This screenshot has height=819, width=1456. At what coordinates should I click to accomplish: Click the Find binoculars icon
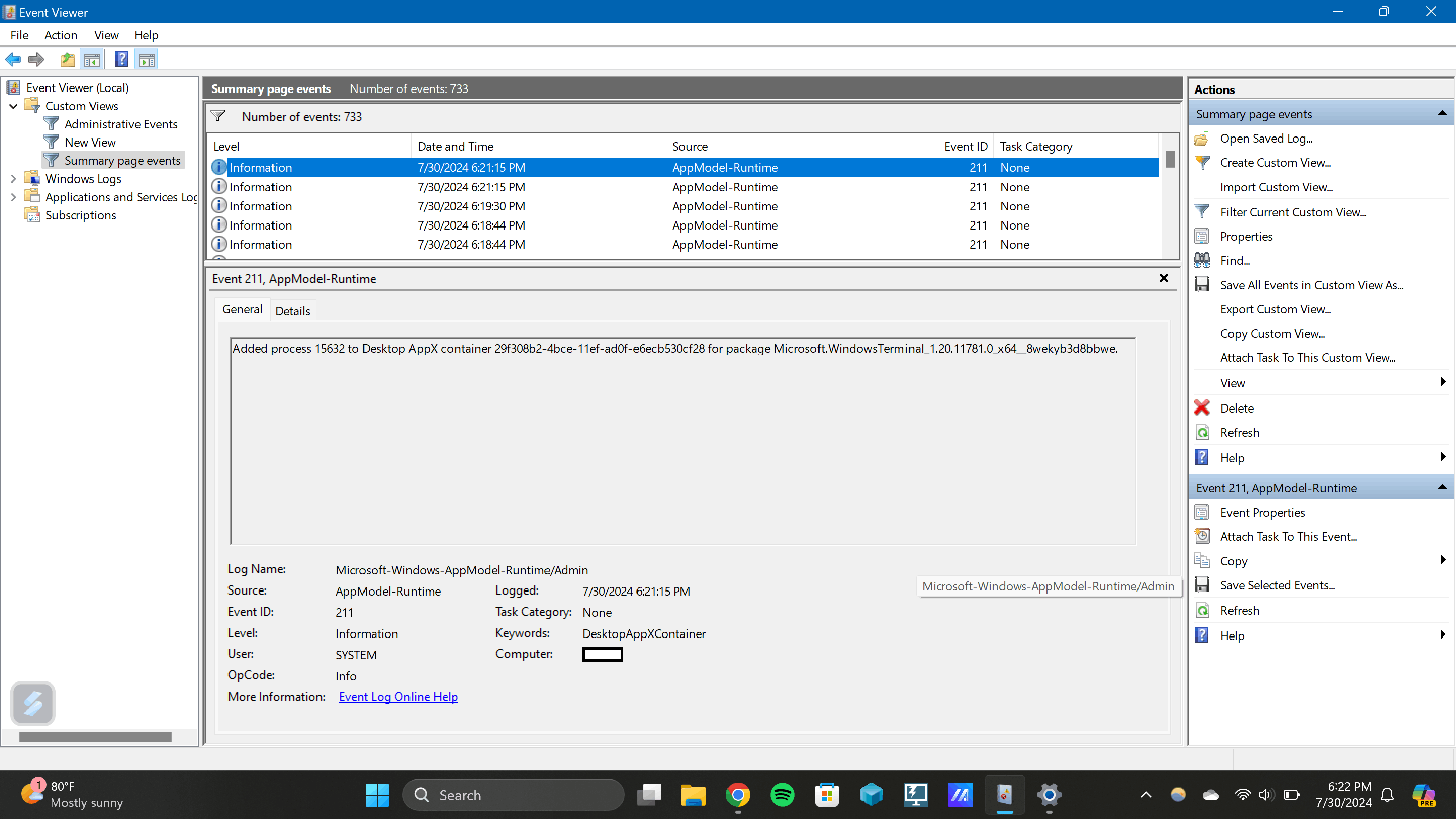click(x=1202, y=260)
